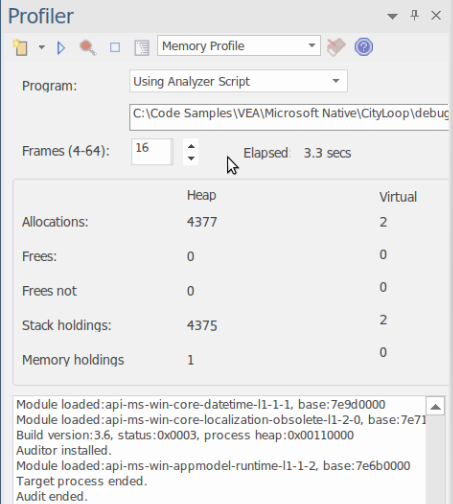This screenshot has height=504, width=453.
Task: Click the appmodel-runtime module loaded line
Action: 213,466
